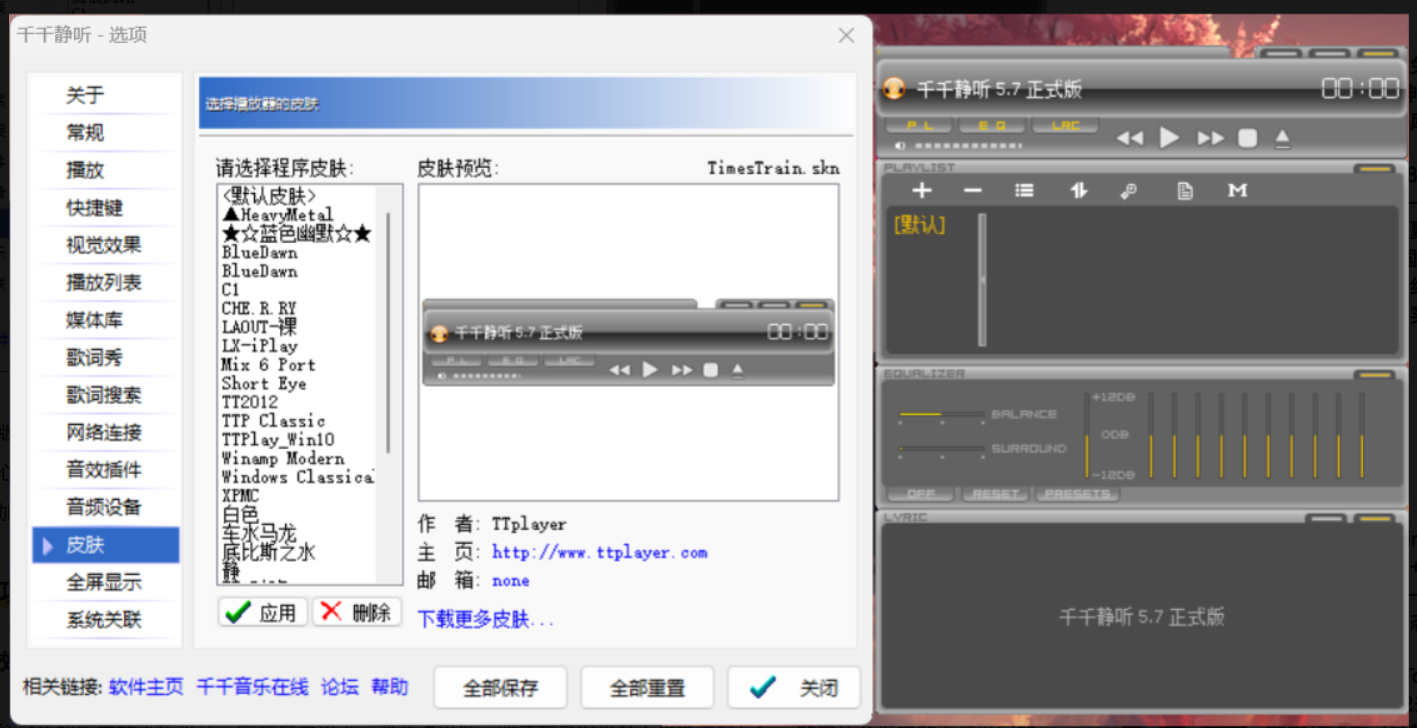Click the 删除 delete skin button

[x=357, y=612]
